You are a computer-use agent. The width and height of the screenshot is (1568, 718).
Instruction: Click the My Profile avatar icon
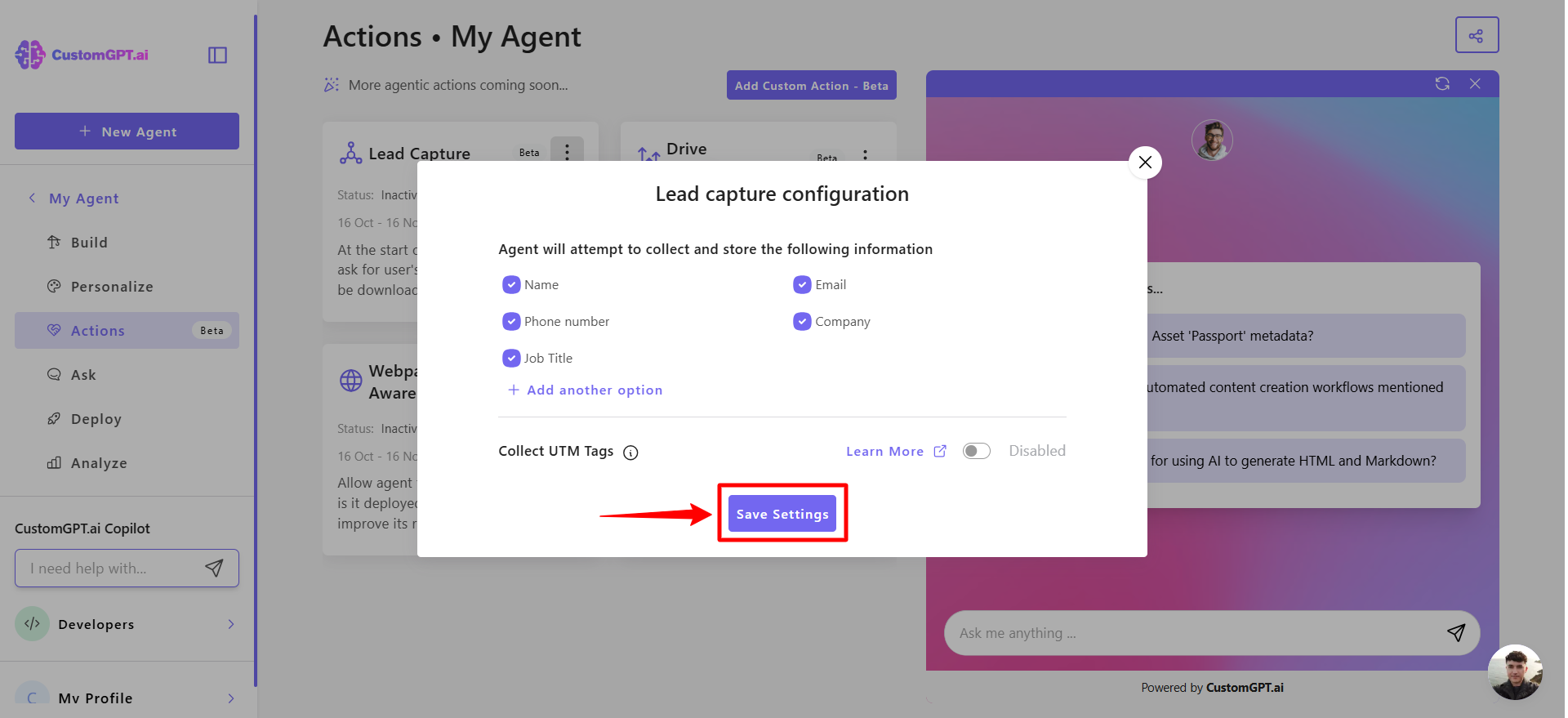[32, 695]
